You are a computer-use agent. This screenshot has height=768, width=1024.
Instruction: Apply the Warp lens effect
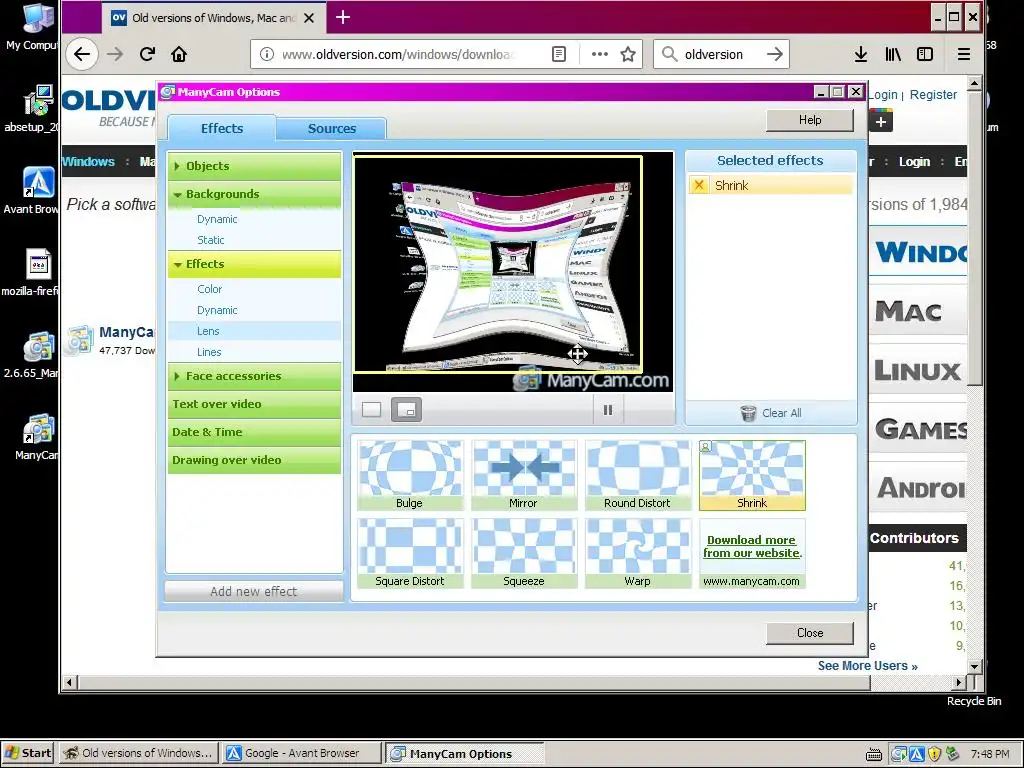[x=637, y=553]
